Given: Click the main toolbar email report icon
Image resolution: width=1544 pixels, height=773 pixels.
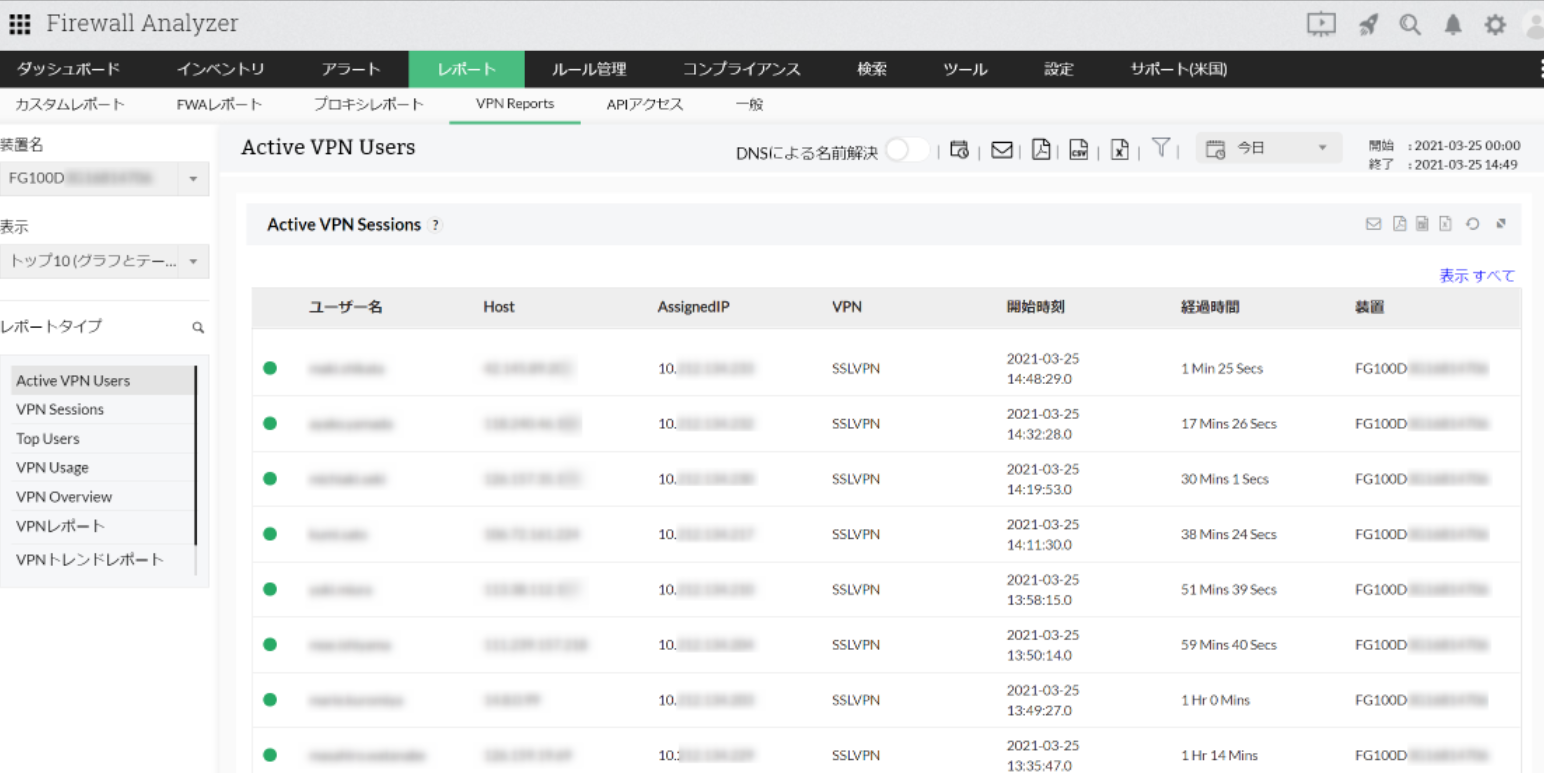Looking at the screenshot, I should (x=1001, y=150).
